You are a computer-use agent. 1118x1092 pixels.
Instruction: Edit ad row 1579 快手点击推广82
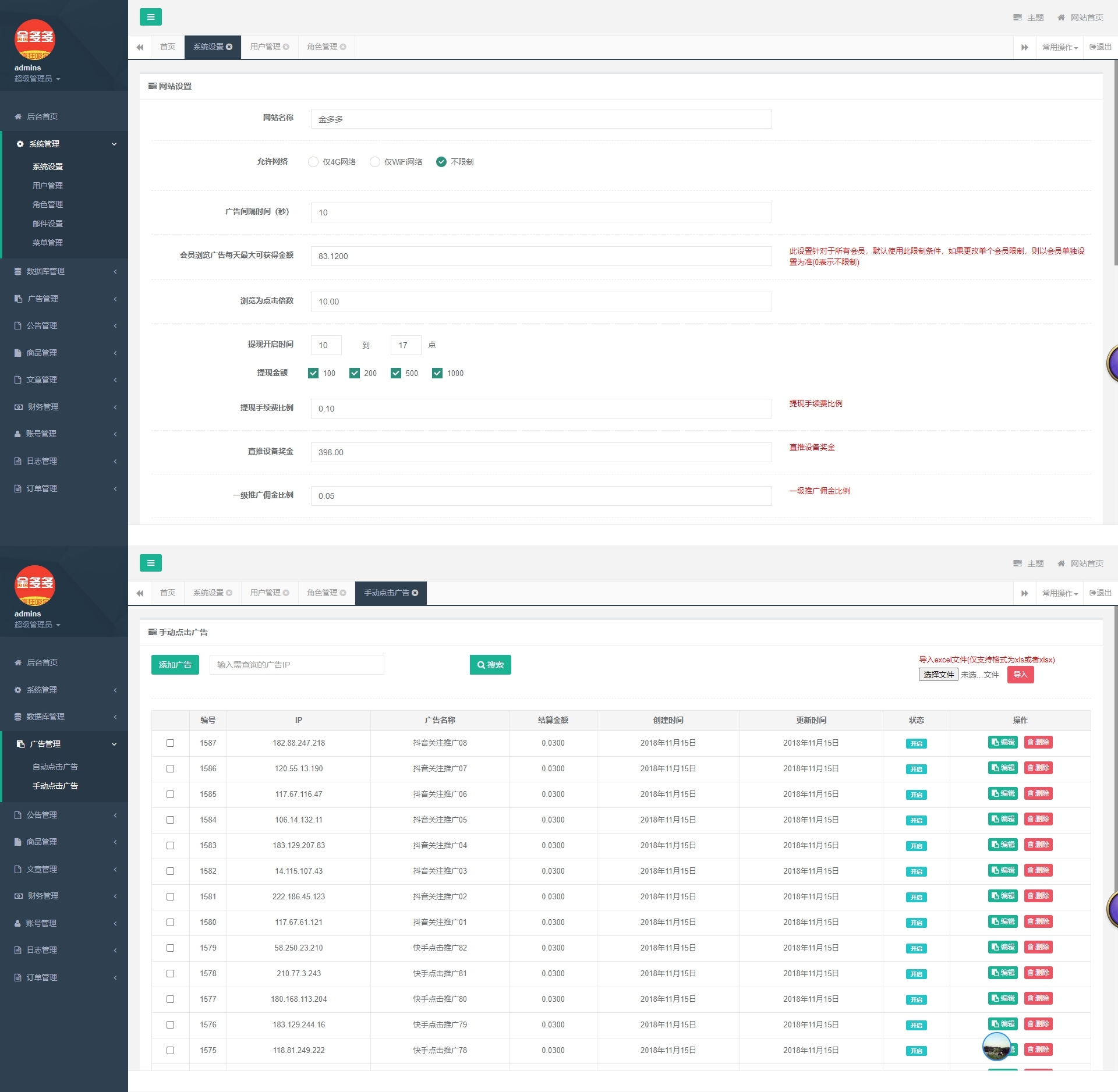pyautogui.click(x=1003, y=947)
